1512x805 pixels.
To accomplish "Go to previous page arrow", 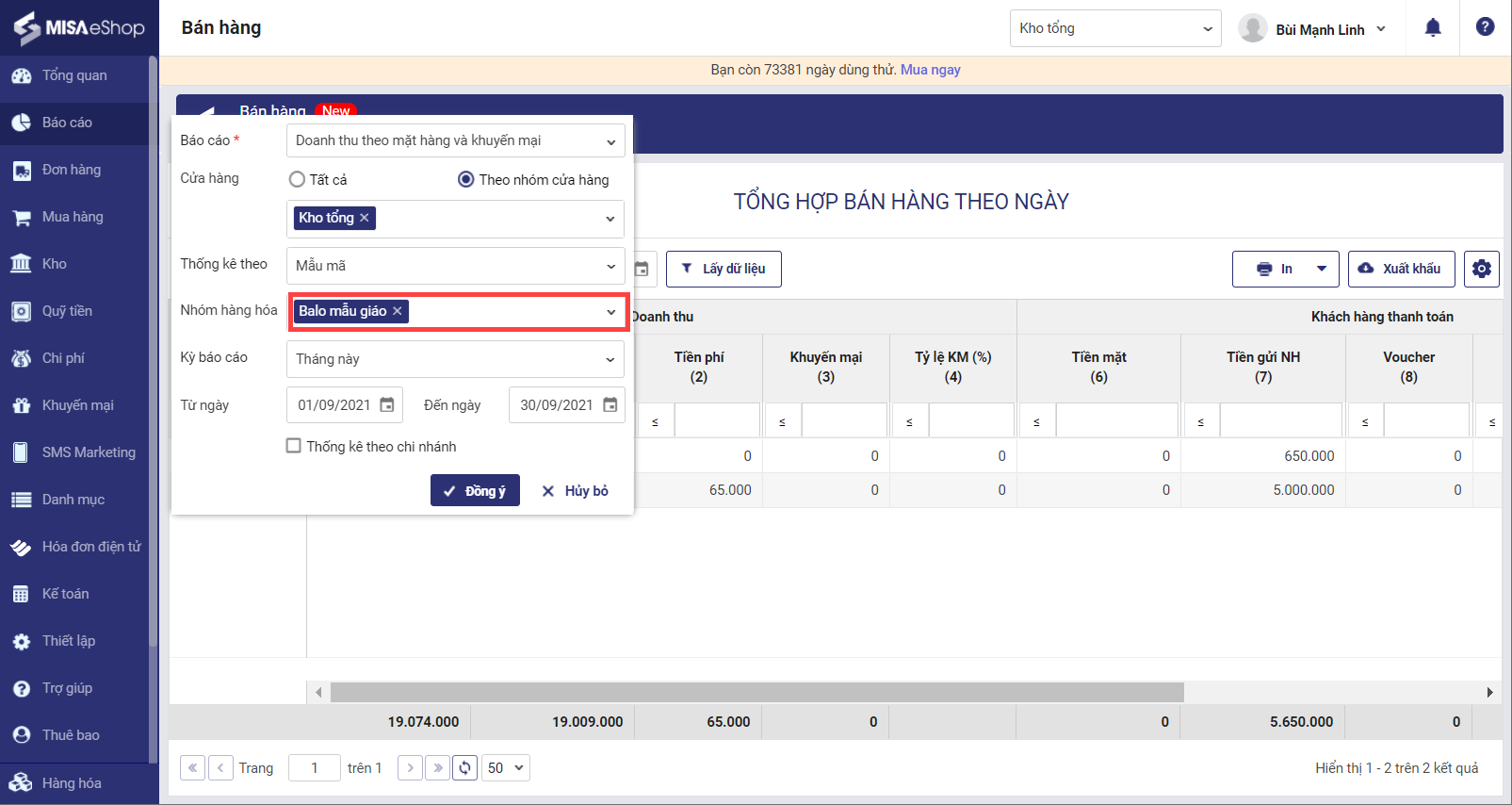I will [x=220, y=767].
